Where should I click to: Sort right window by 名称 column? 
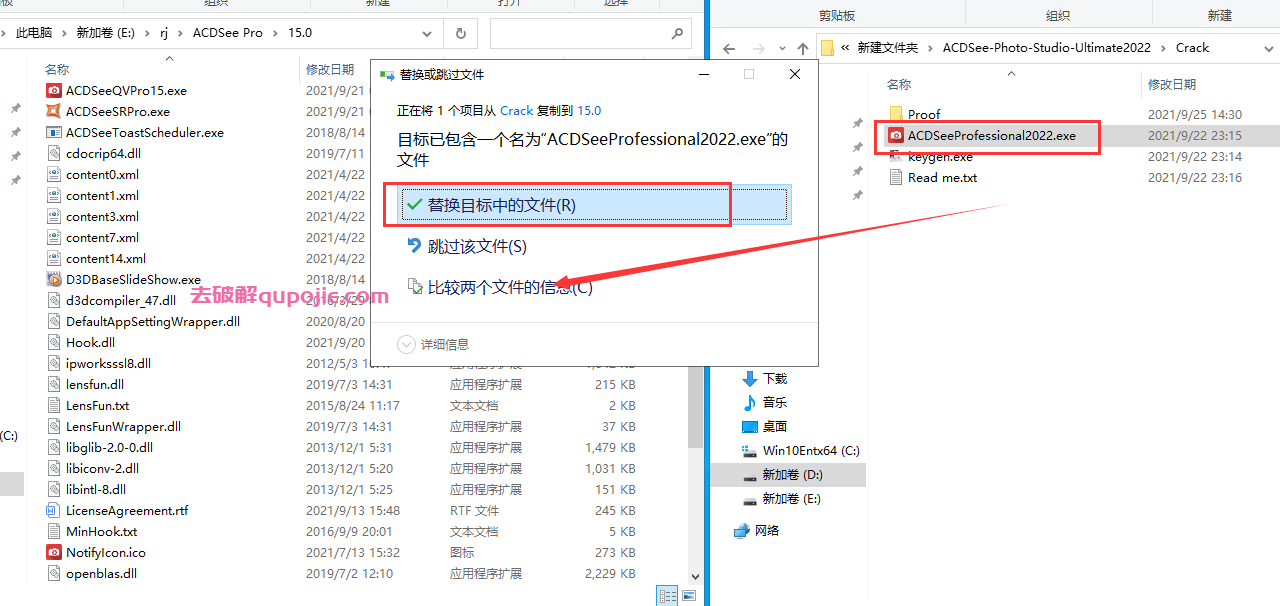[899, 85]
